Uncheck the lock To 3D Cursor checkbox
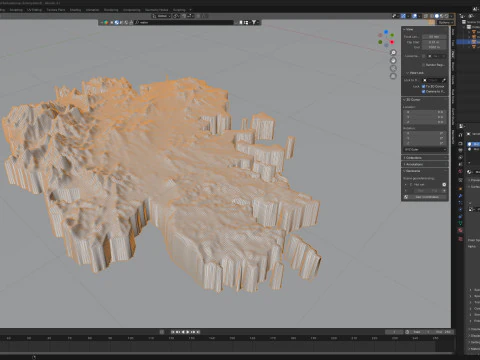 424,86
